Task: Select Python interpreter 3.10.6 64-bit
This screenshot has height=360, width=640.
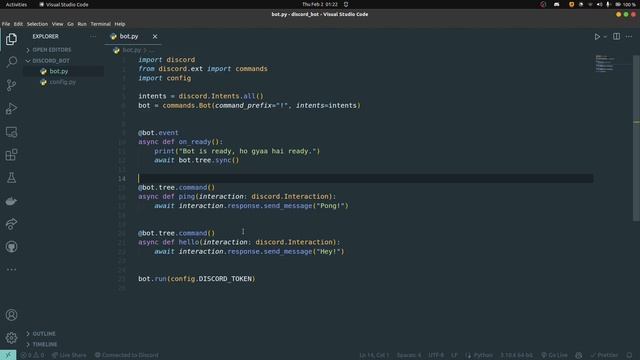Action: coord(516,355)
